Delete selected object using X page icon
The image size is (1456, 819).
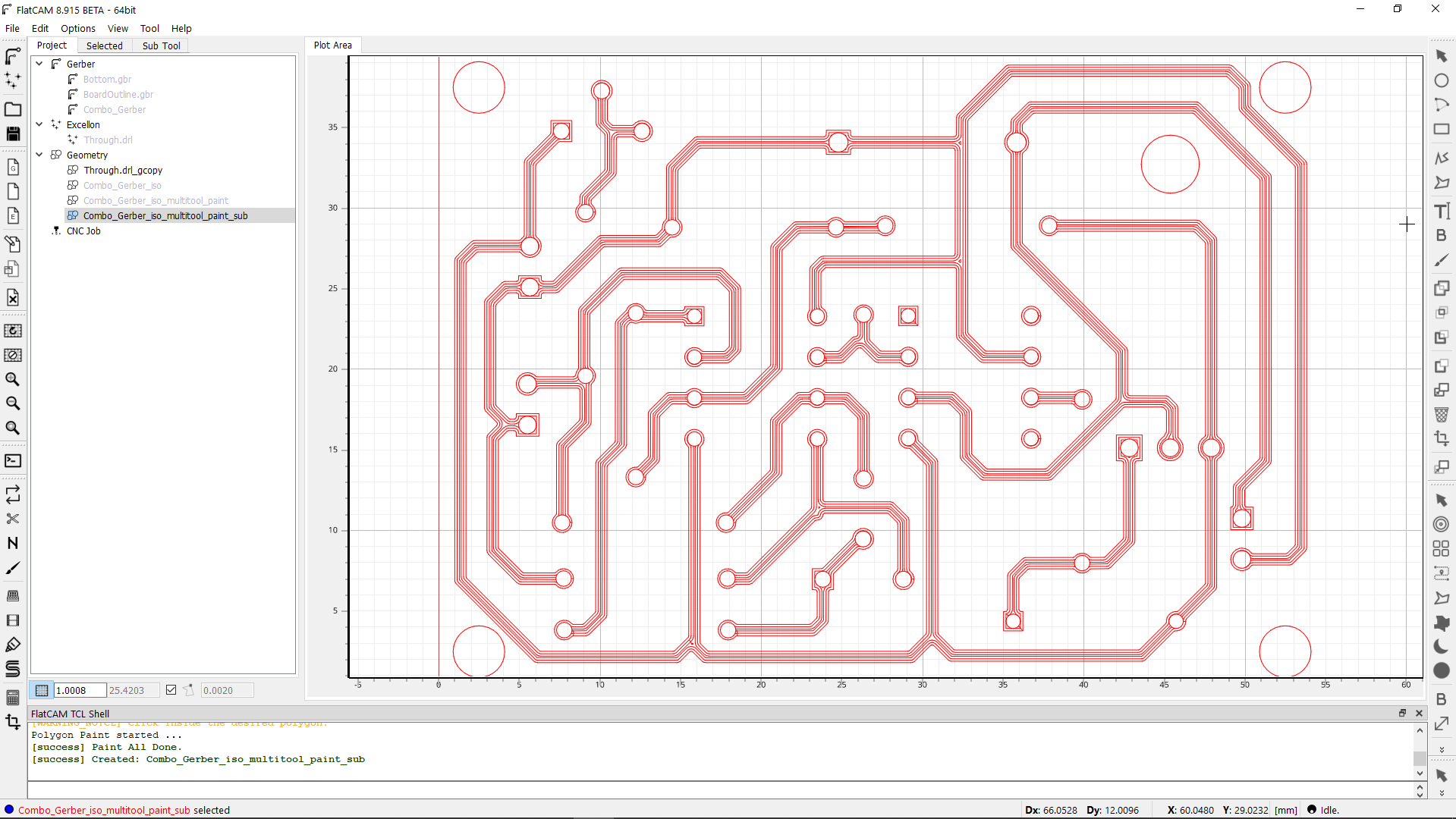[13, 297]
